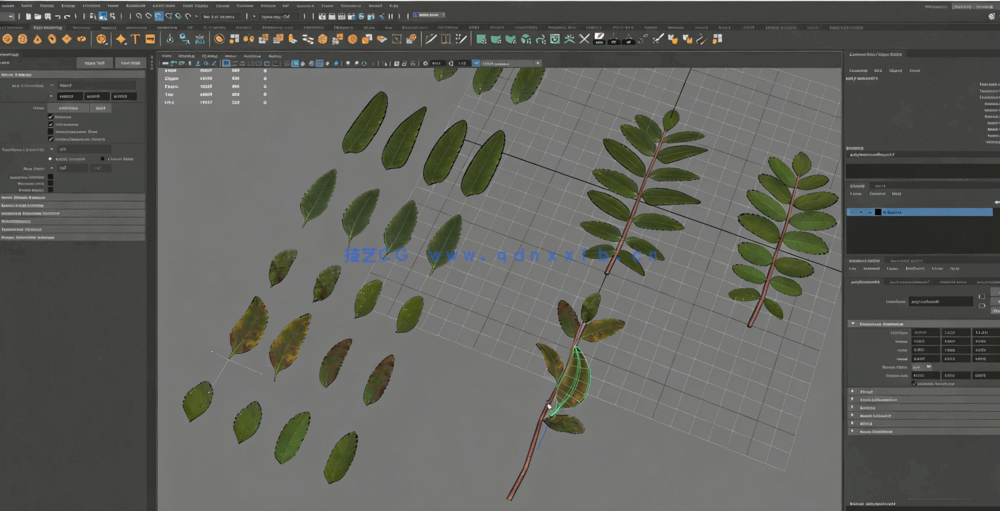Click the polygon sphere shelf icon
The height and width of the screenshot is (511, 1000).
8,39
